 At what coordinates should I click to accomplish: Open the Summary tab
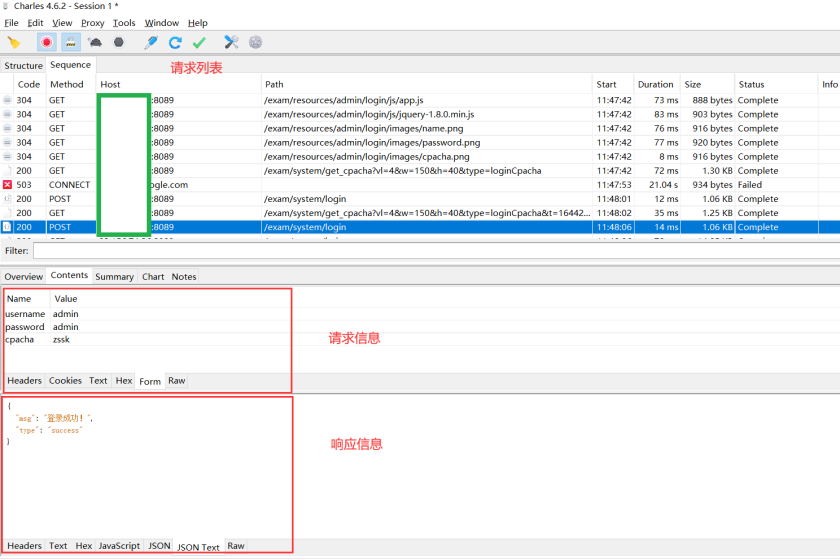pos(114,277)
